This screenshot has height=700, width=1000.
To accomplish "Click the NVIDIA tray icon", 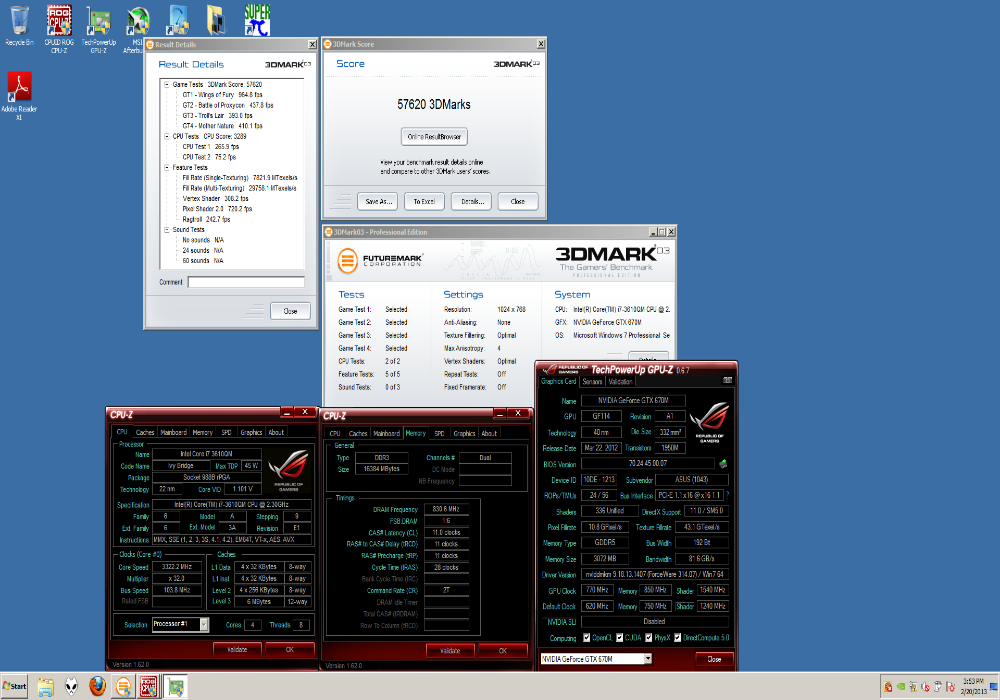I will [x=901, y=687].
